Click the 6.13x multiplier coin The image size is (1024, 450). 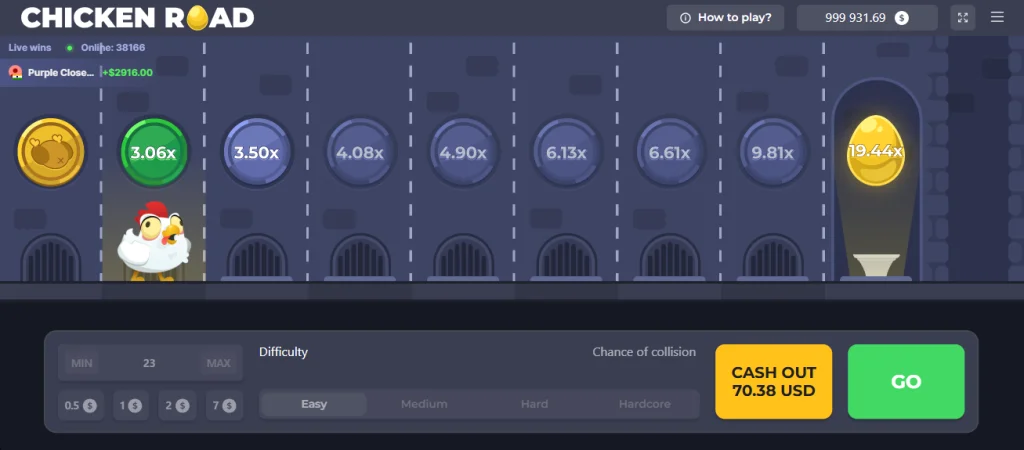[x=567, y=152]
